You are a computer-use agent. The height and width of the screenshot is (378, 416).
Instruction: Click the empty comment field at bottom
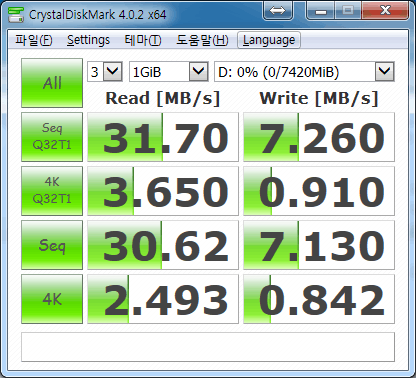click(208, 347)
